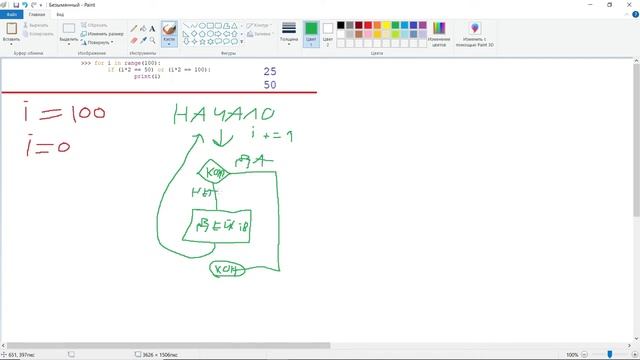Pick the Cloud callout shape
Screen dimensions: 640x360
[234, 42]
